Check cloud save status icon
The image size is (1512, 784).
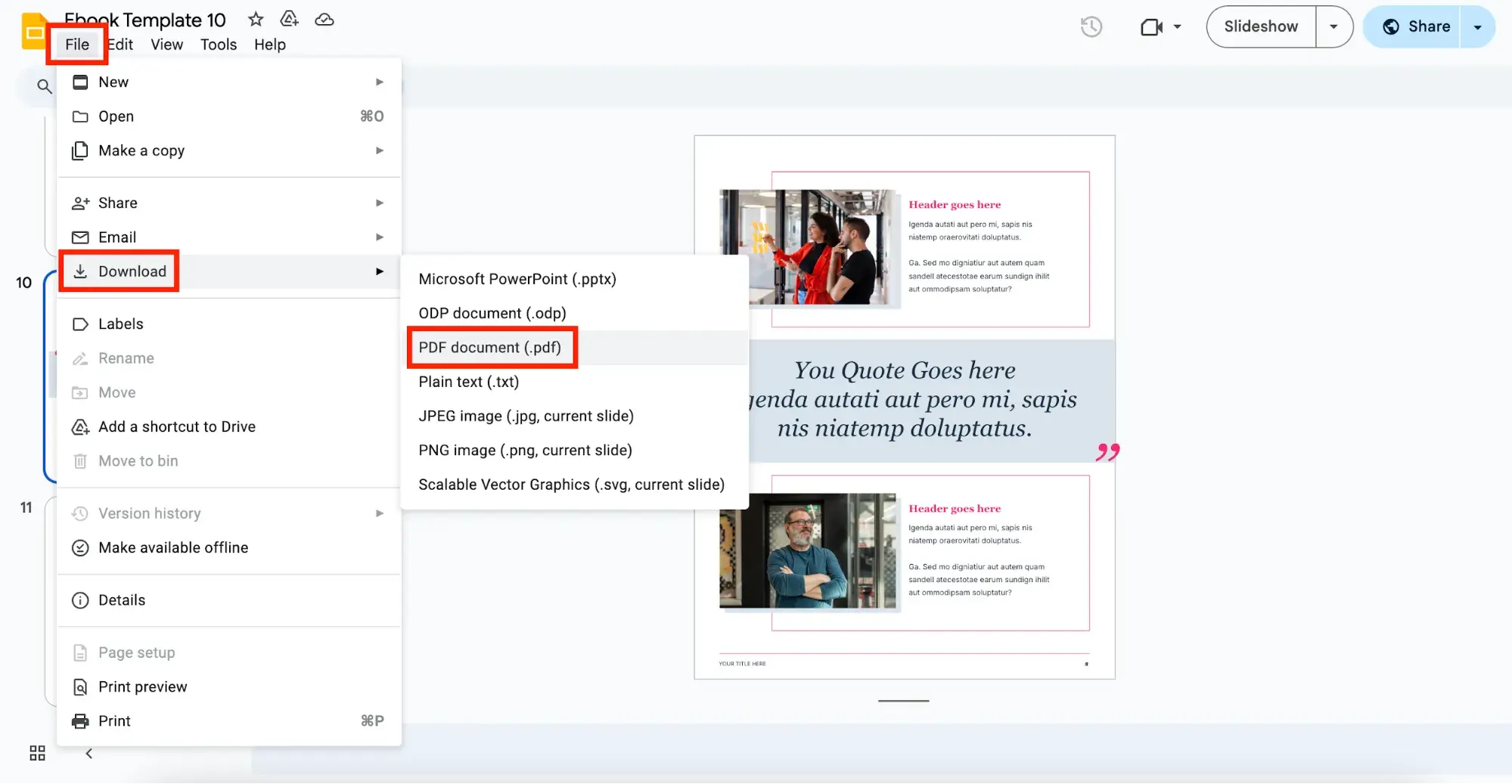pos(324,20)
